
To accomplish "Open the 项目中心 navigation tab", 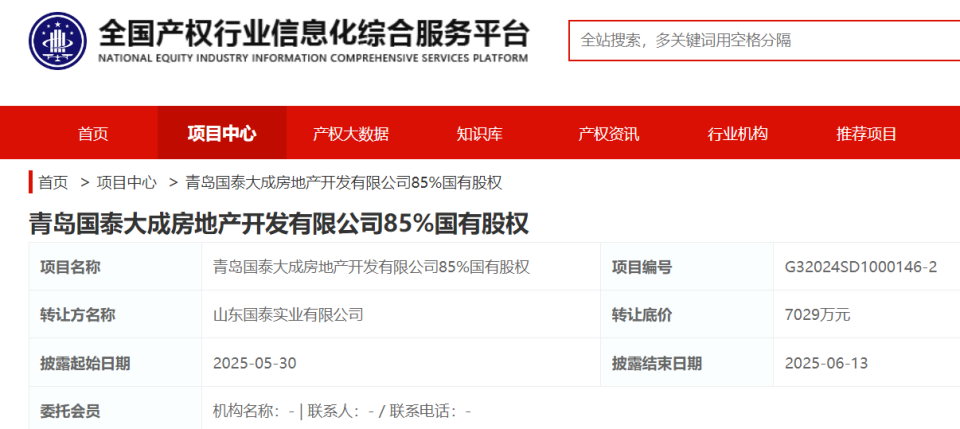I will pos(222,133).
